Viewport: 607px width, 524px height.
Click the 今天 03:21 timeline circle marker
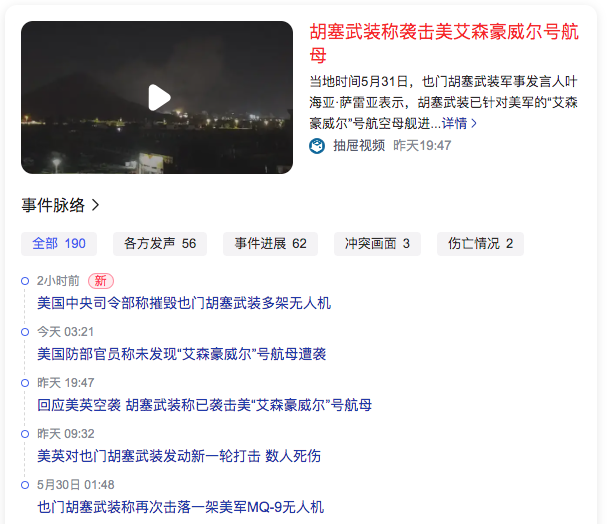click(25, 332)
